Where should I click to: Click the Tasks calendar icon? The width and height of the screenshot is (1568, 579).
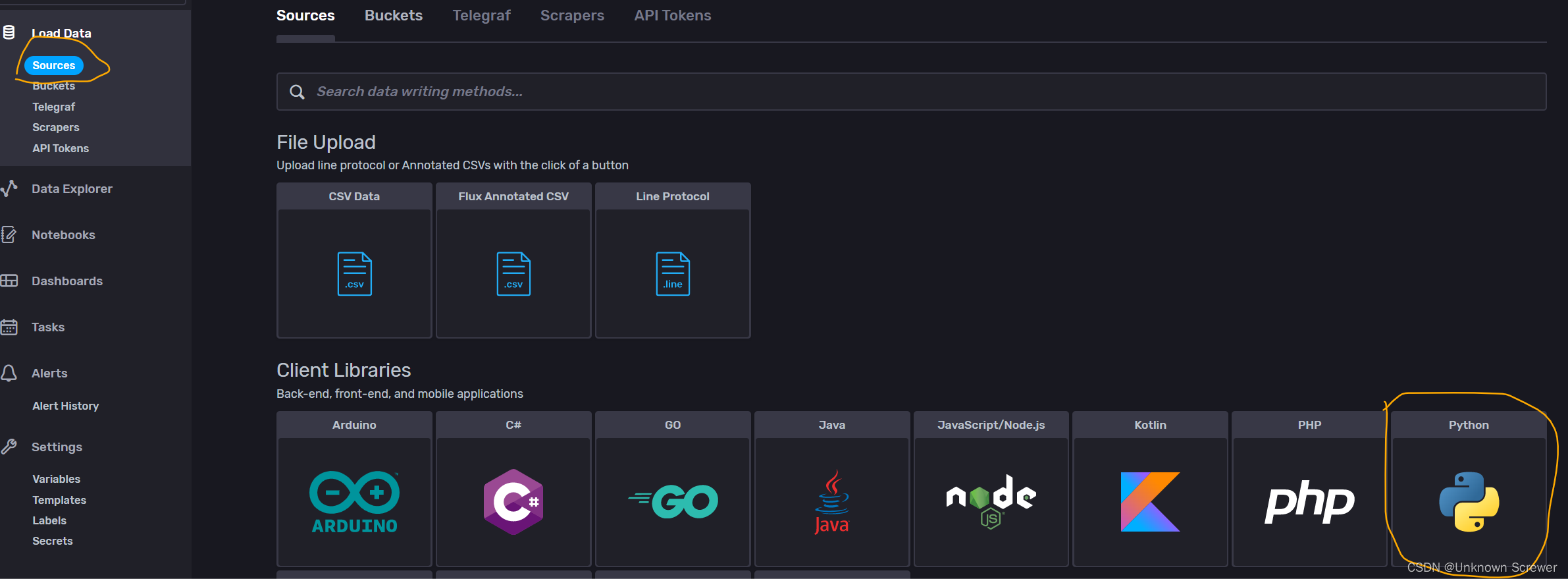[x=9, y=327]
